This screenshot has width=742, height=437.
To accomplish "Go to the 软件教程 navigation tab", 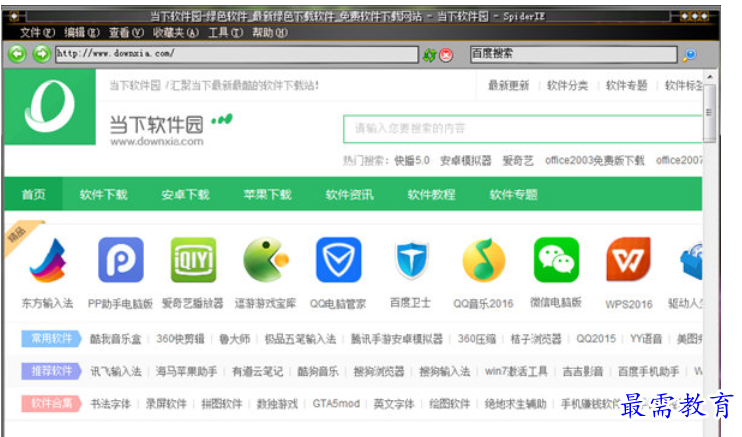I will [x=432, y=194].
